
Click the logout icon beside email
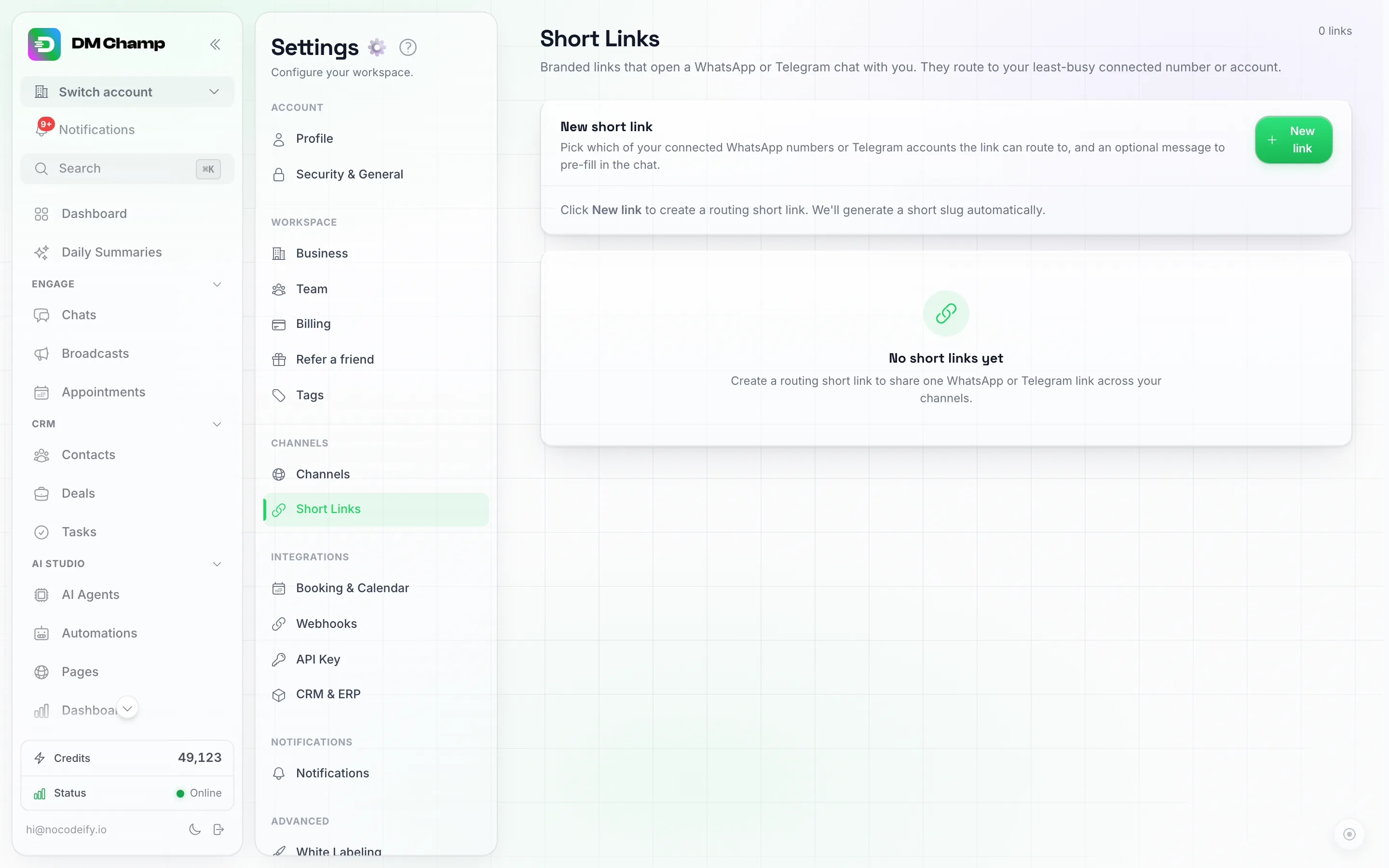(218, 829)
